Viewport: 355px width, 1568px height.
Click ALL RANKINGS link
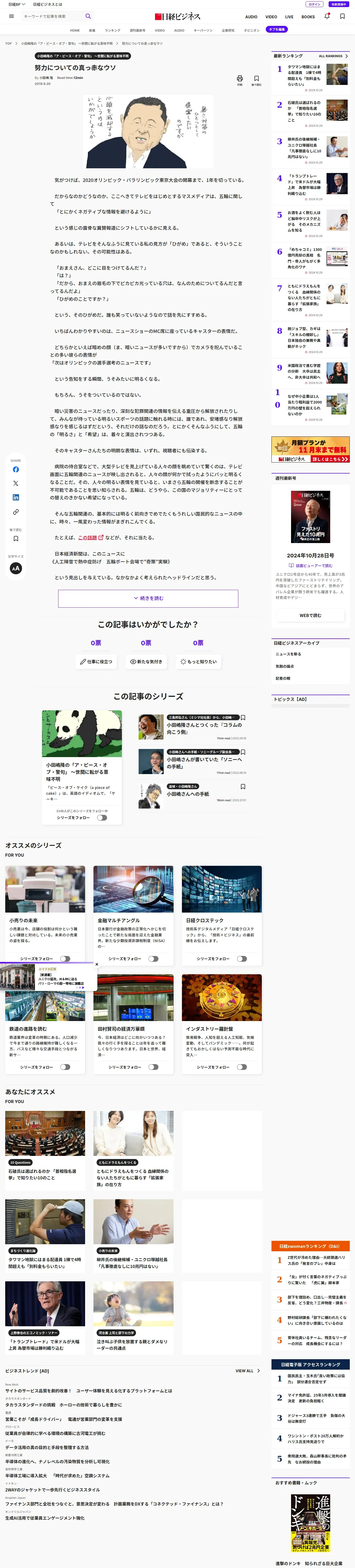click(x=330, y=56)
